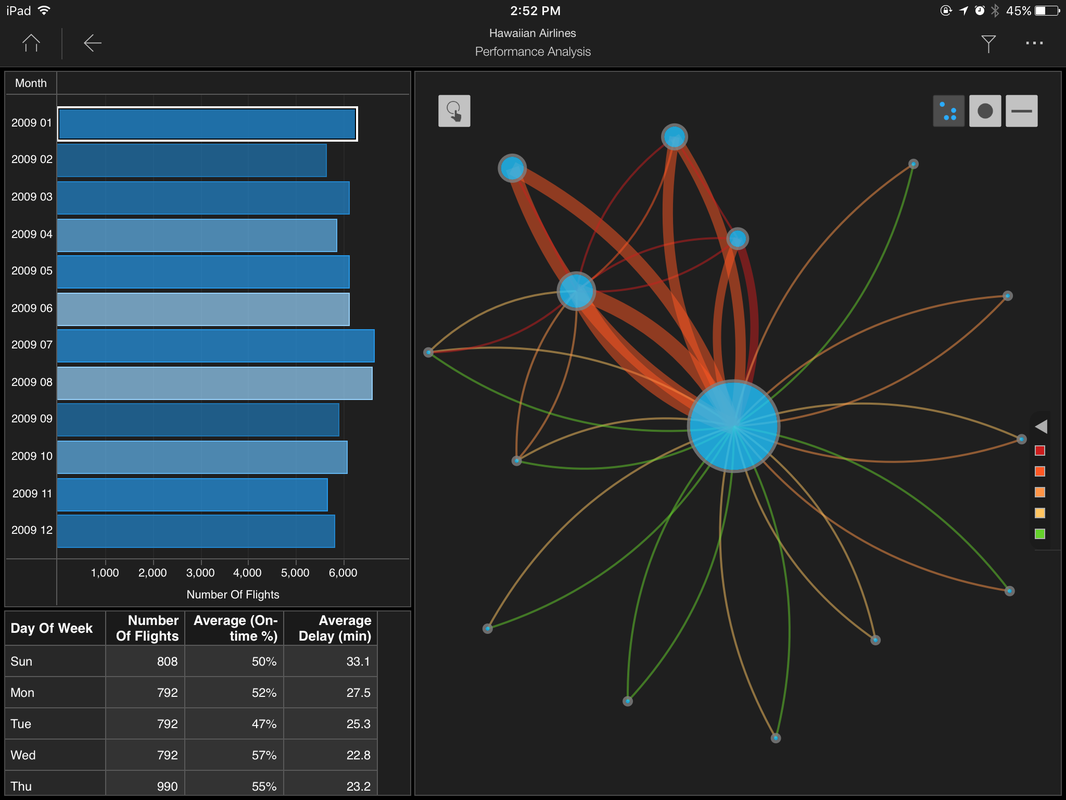
Task: Click the Day Of Week column header
Action: pyautogui.click(x=55, y=628)
